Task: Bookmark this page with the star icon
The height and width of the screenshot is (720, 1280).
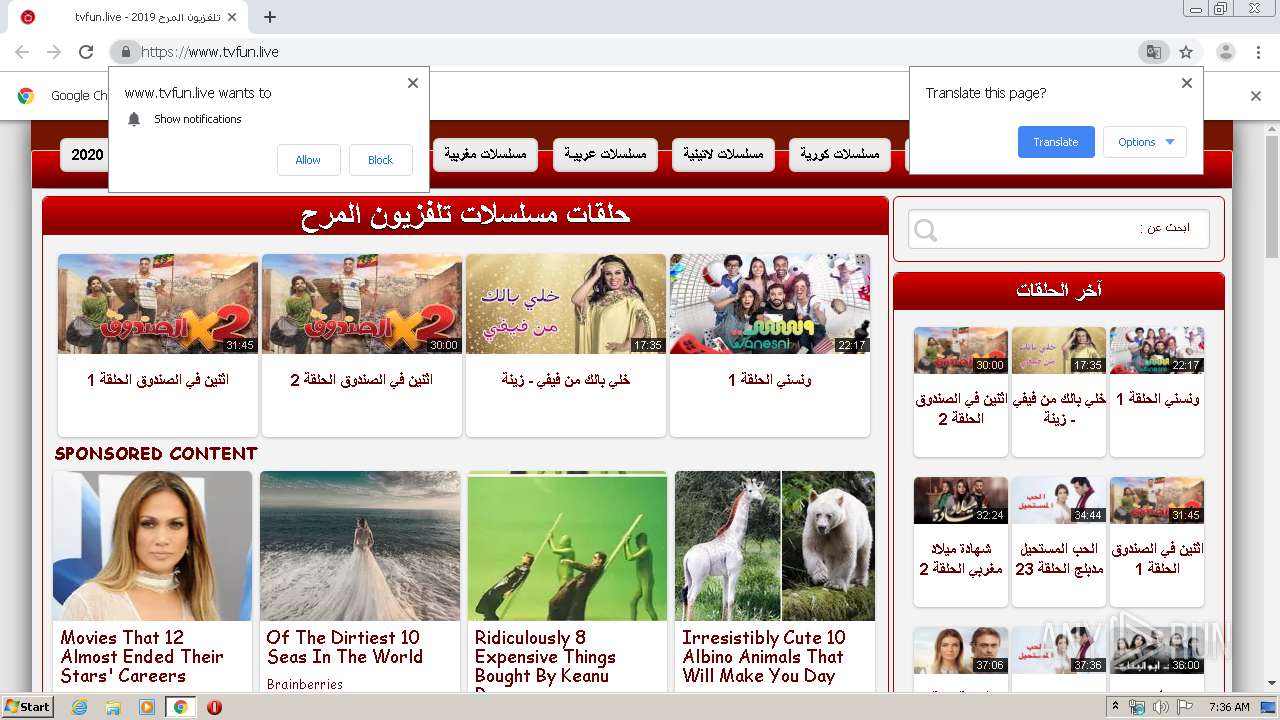Action: pos(1186,52)
